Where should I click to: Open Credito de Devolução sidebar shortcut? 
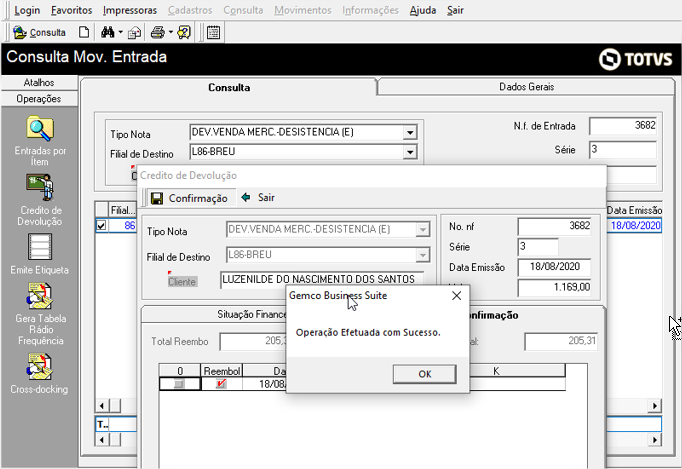point(40,200)
